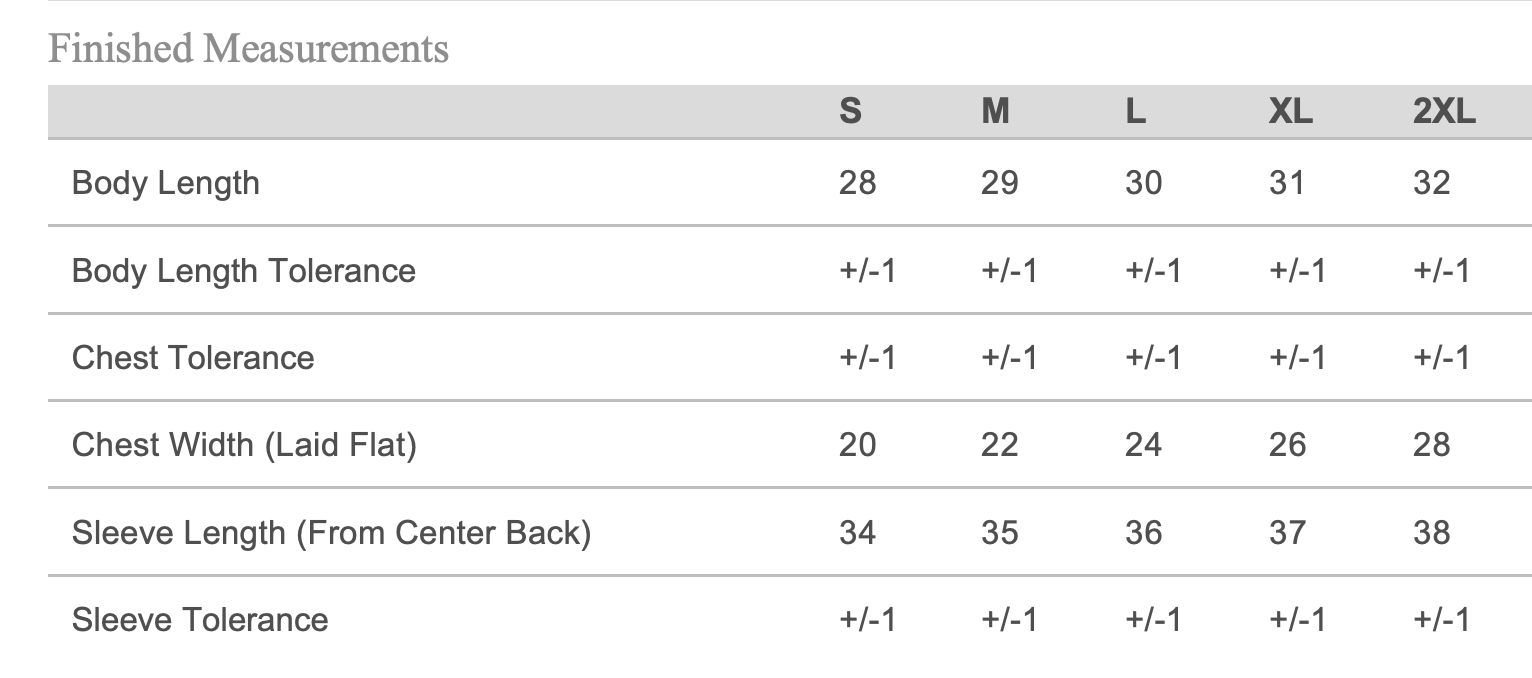Select the S size column header
The image size is (1532, 678).
coord(850,111)
